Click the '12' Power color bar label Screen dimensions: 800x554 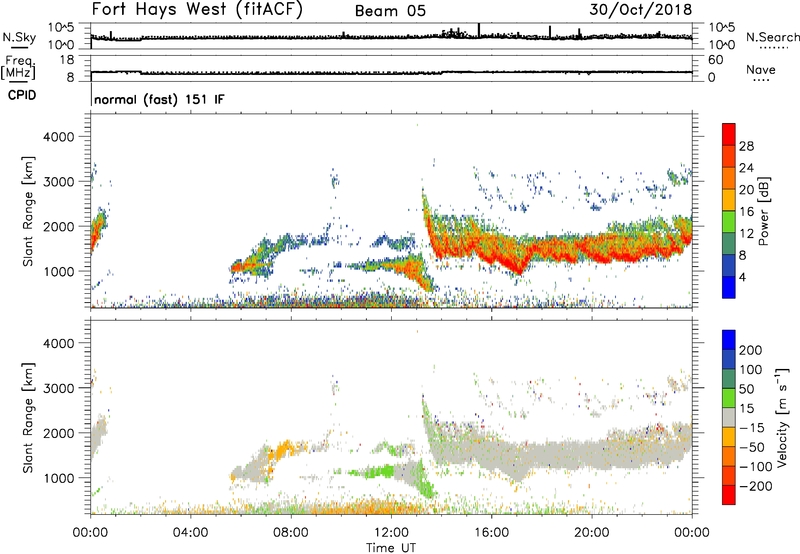746,234
